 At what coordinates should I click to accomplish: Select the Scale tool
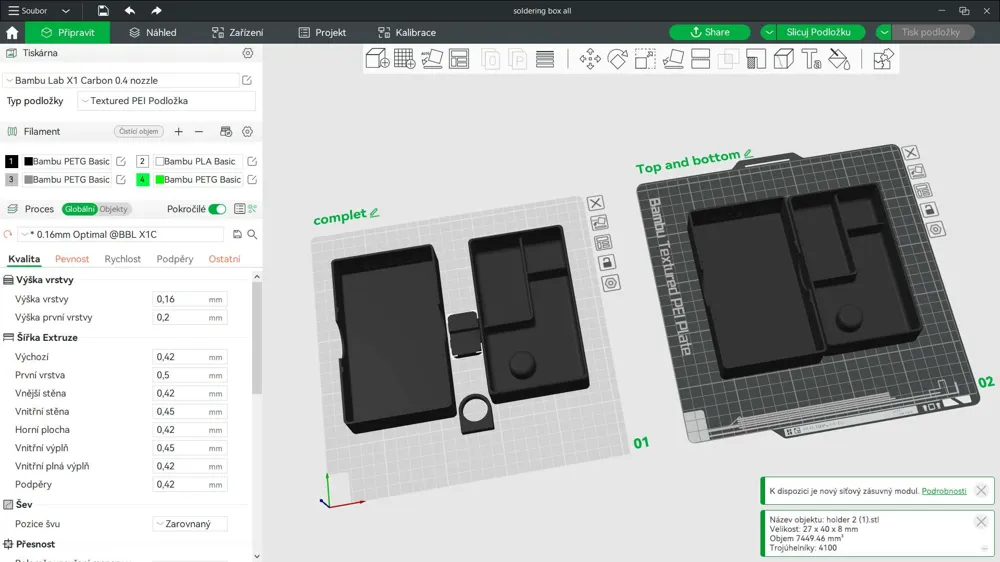coord(645,59)
